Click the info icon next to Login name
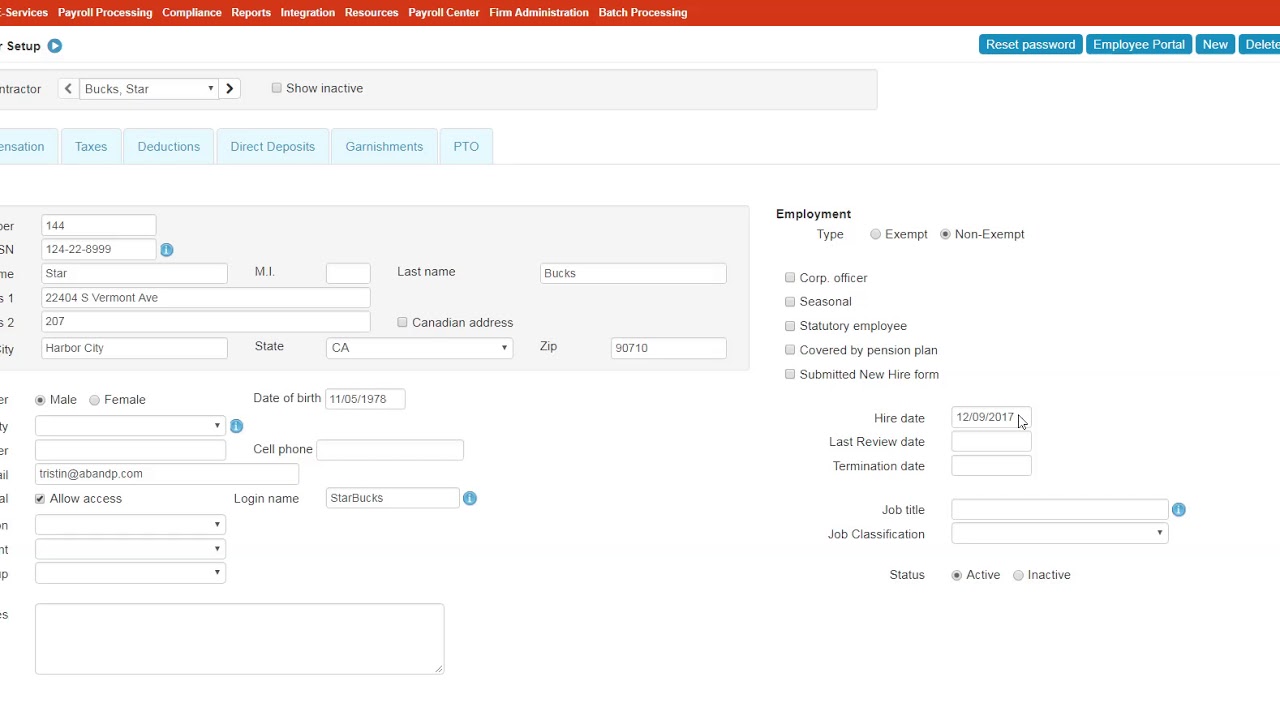This screenshot has height=720, width=1280. (x=470, y=498)
